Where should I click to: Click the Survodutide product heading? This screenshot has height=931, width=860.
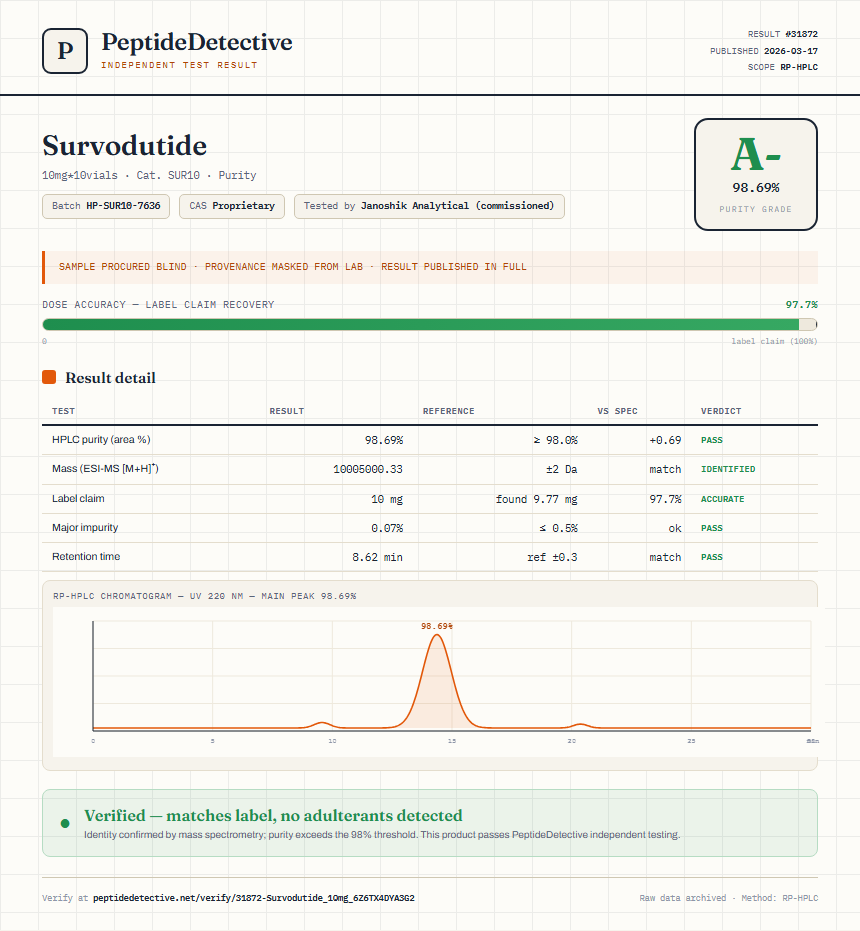click(x=125, y=145)
